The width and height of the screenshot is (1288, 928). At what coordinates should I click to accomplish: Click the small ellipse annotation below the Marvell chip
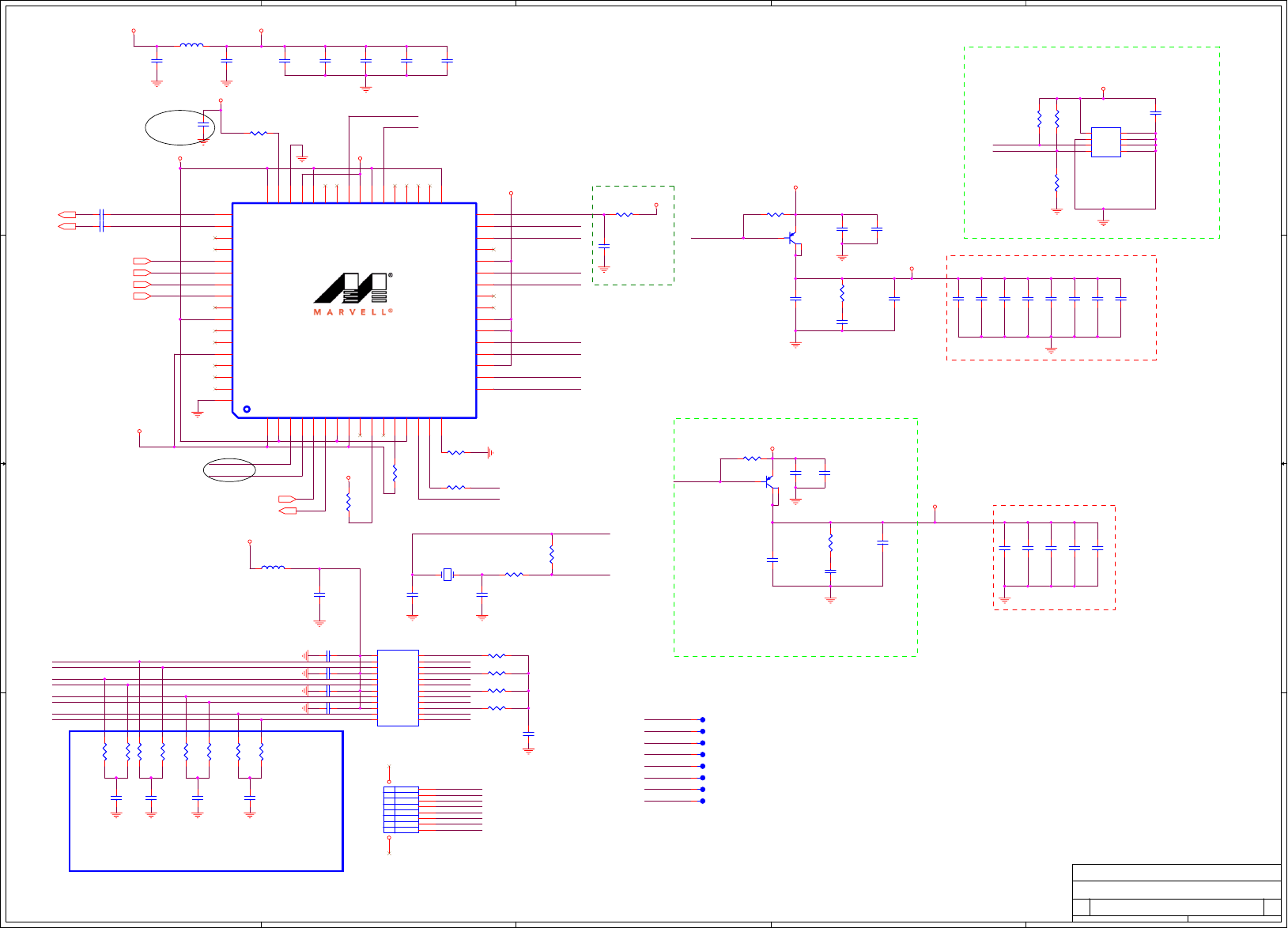point(229,470)
